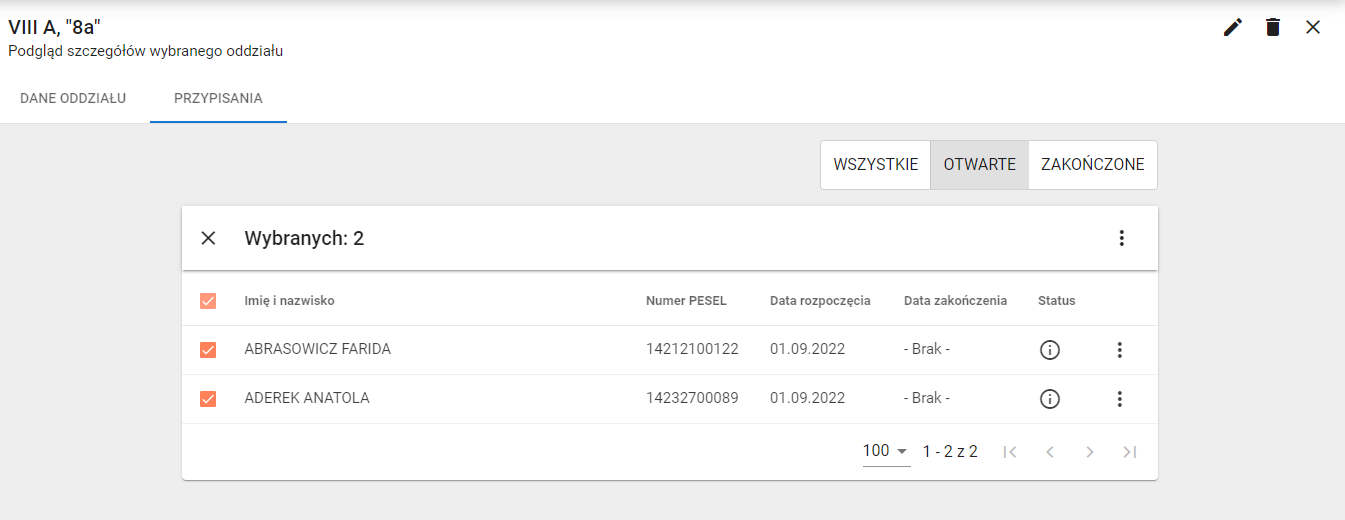Open bulk actions menu for selected rows
The width and height of the screenshot is (1345, 520).
(x=1121, y=238)
